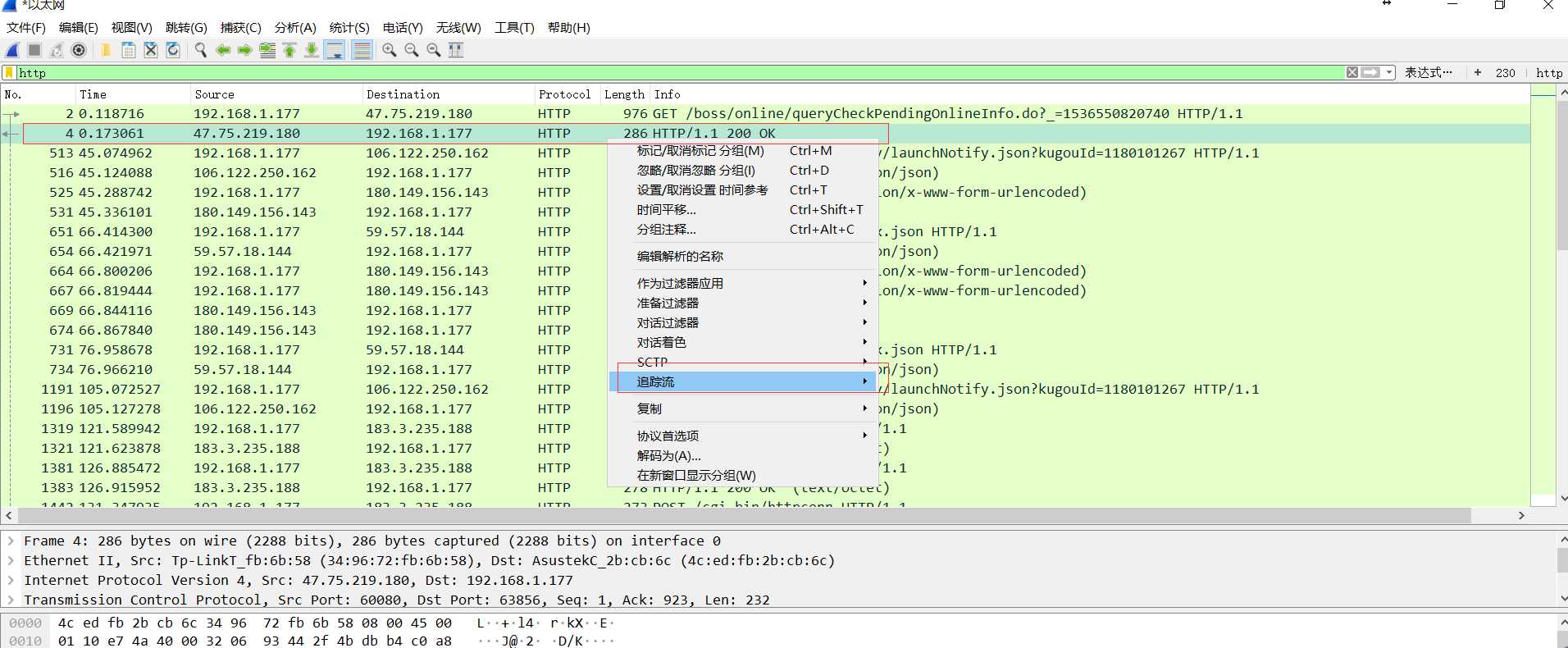This screenshot has height=648, width=1568.
Task: Add a filter button with plus icon
Action: (1478, 72)
